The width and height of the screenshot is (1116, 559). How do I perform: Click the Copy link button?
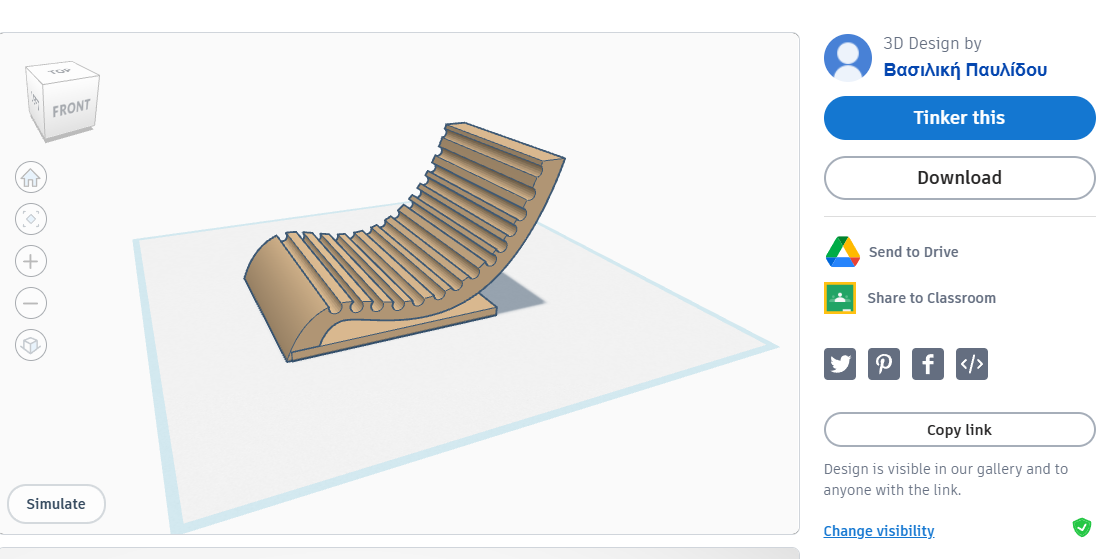(959, 430)
